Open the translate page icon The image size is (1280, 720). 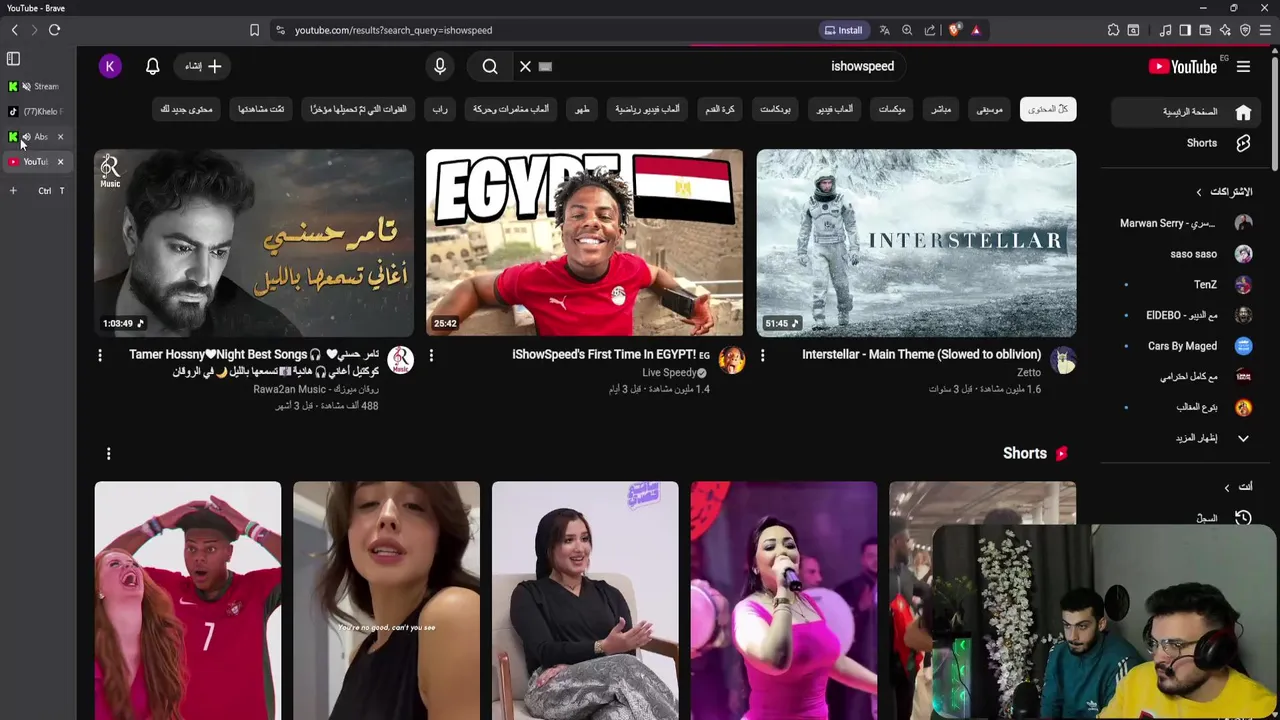point(884,30)
